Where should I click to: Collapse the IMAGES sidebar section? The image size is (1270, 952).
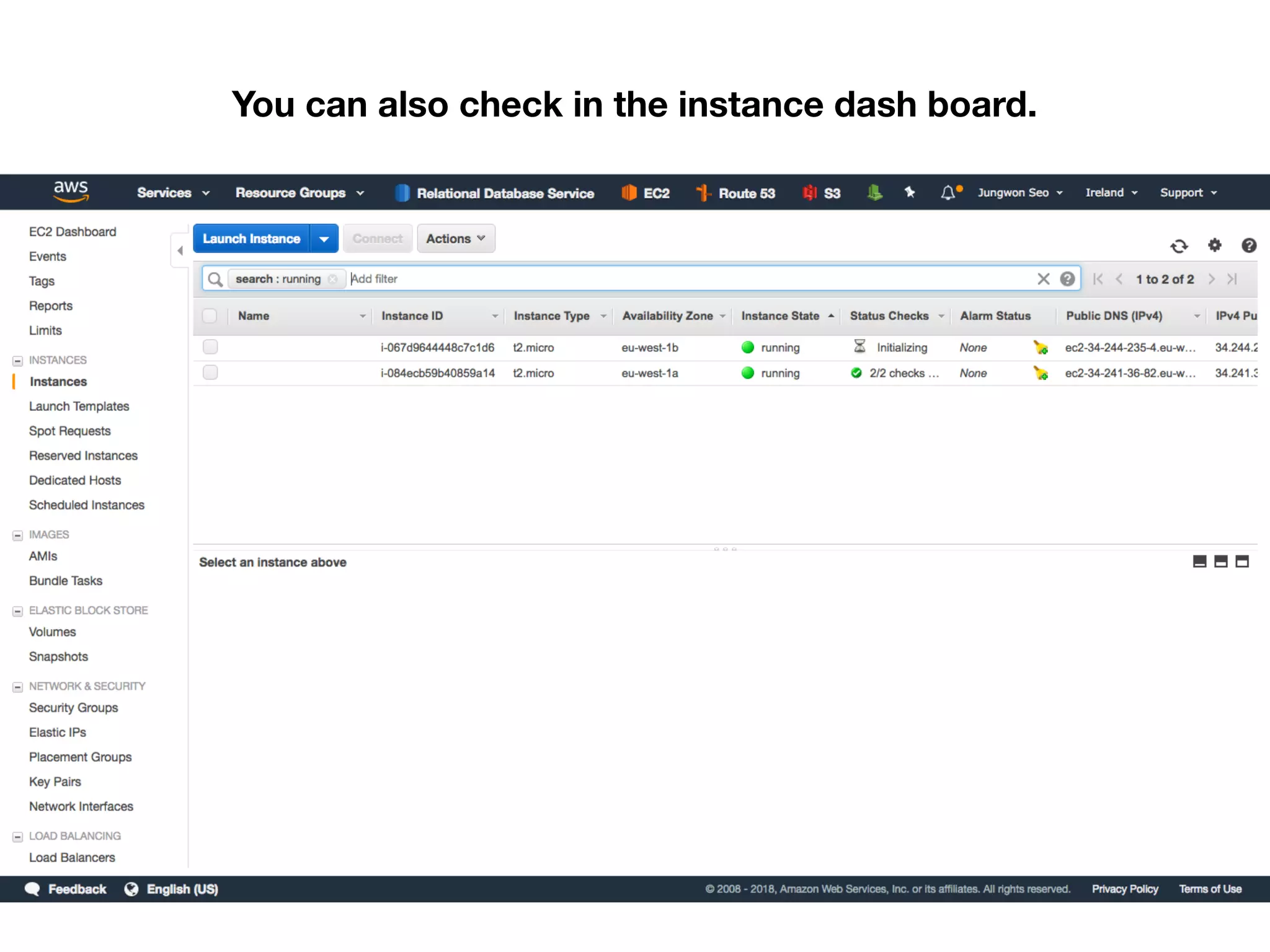point(17,535)
